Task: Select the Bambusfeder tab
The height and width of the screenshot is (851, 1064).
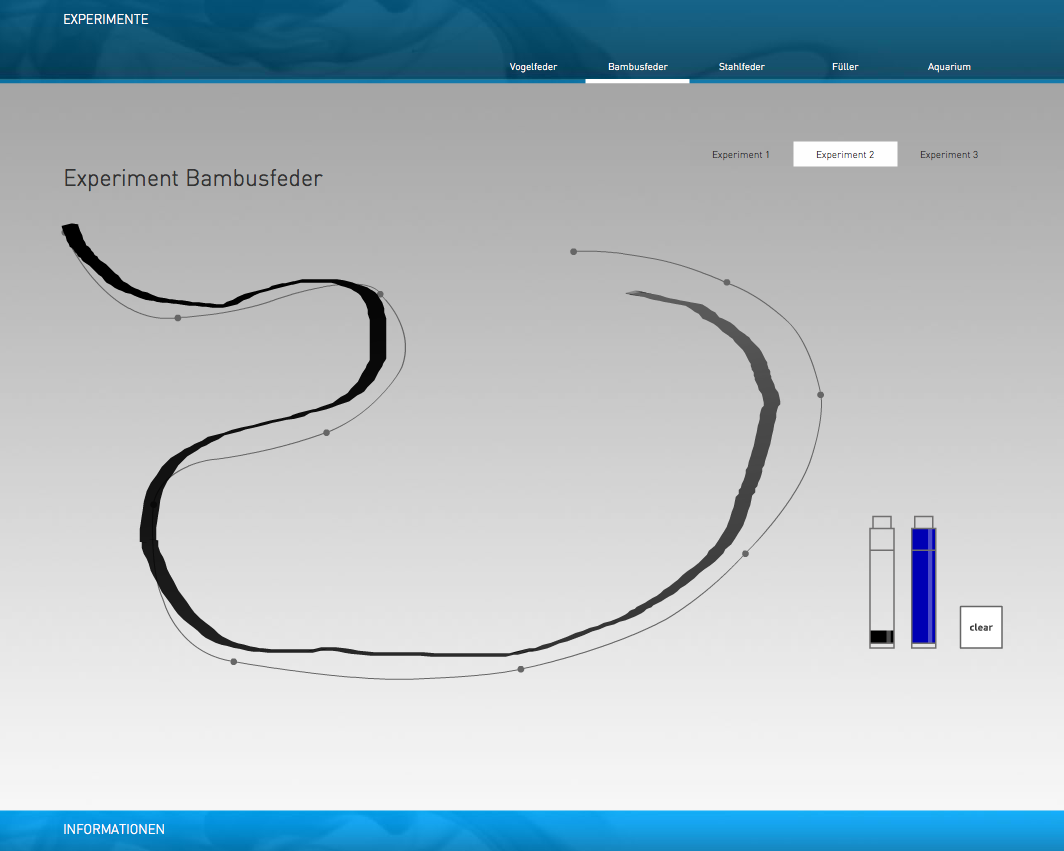Action: pos(637,67)
